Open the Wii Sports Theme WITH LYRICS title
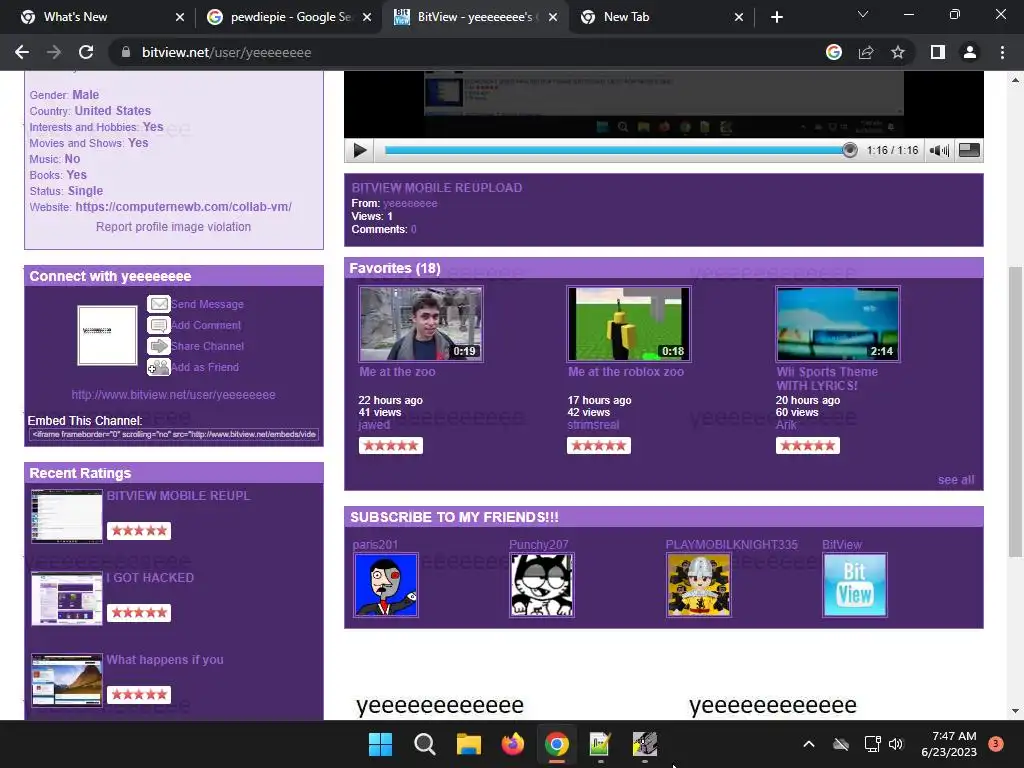This screenshot has height=768, width=1024. (827, 379)
